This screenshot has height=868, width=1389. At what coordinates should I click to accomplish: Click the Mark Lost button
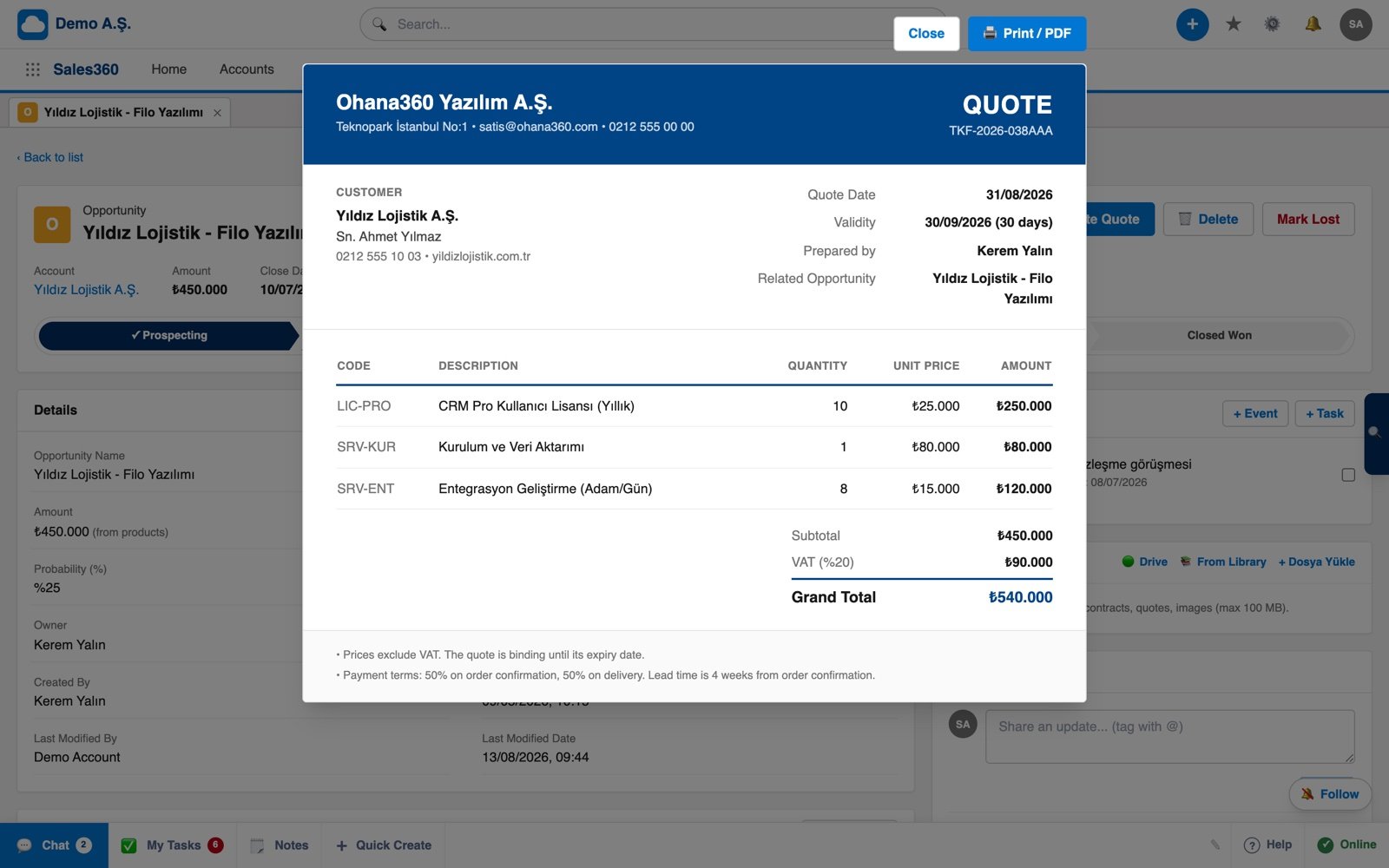point(1307,220)
